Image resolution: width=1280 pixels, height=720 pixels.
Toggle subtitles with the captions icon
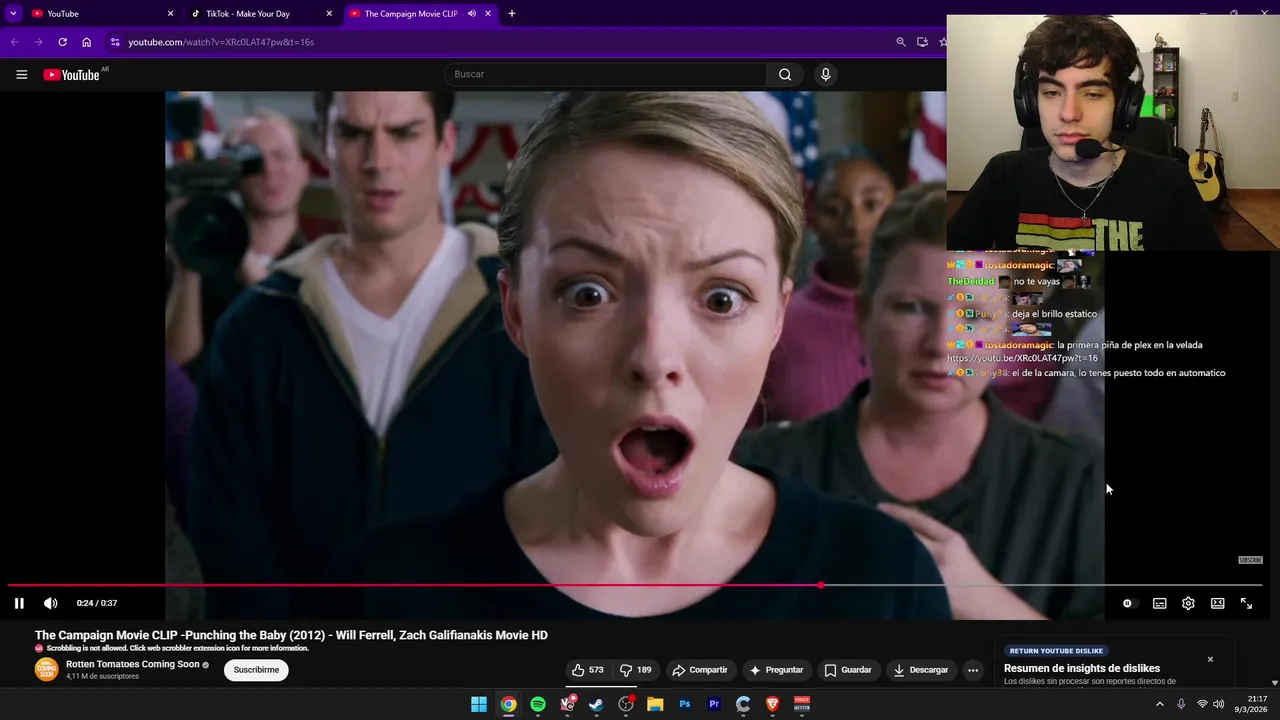(1159, 603)
